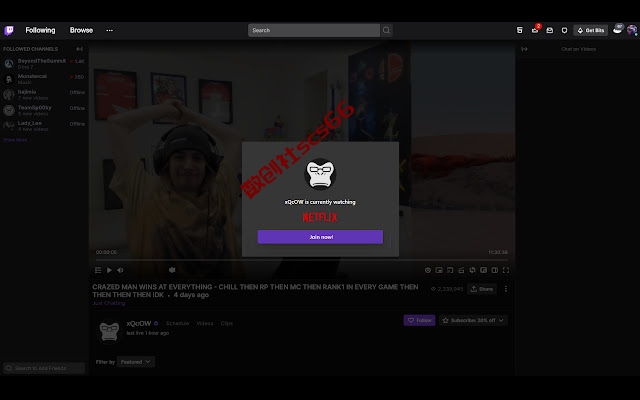The width and height of the screenshot is (640, 400).
Task: Switch to the Clips tab
Action: point(227,323)
